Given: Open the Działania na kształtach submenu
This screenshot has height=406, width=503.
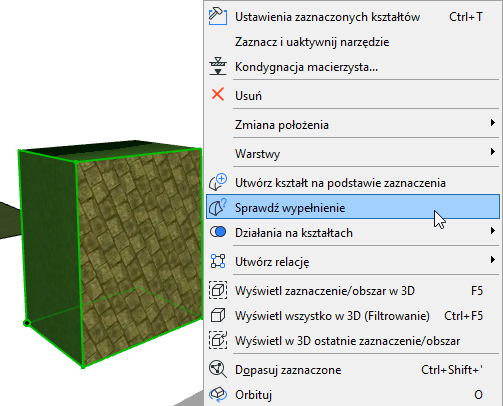Looking at the screenshot, I should pyautogui.click(x=353, y=233).
